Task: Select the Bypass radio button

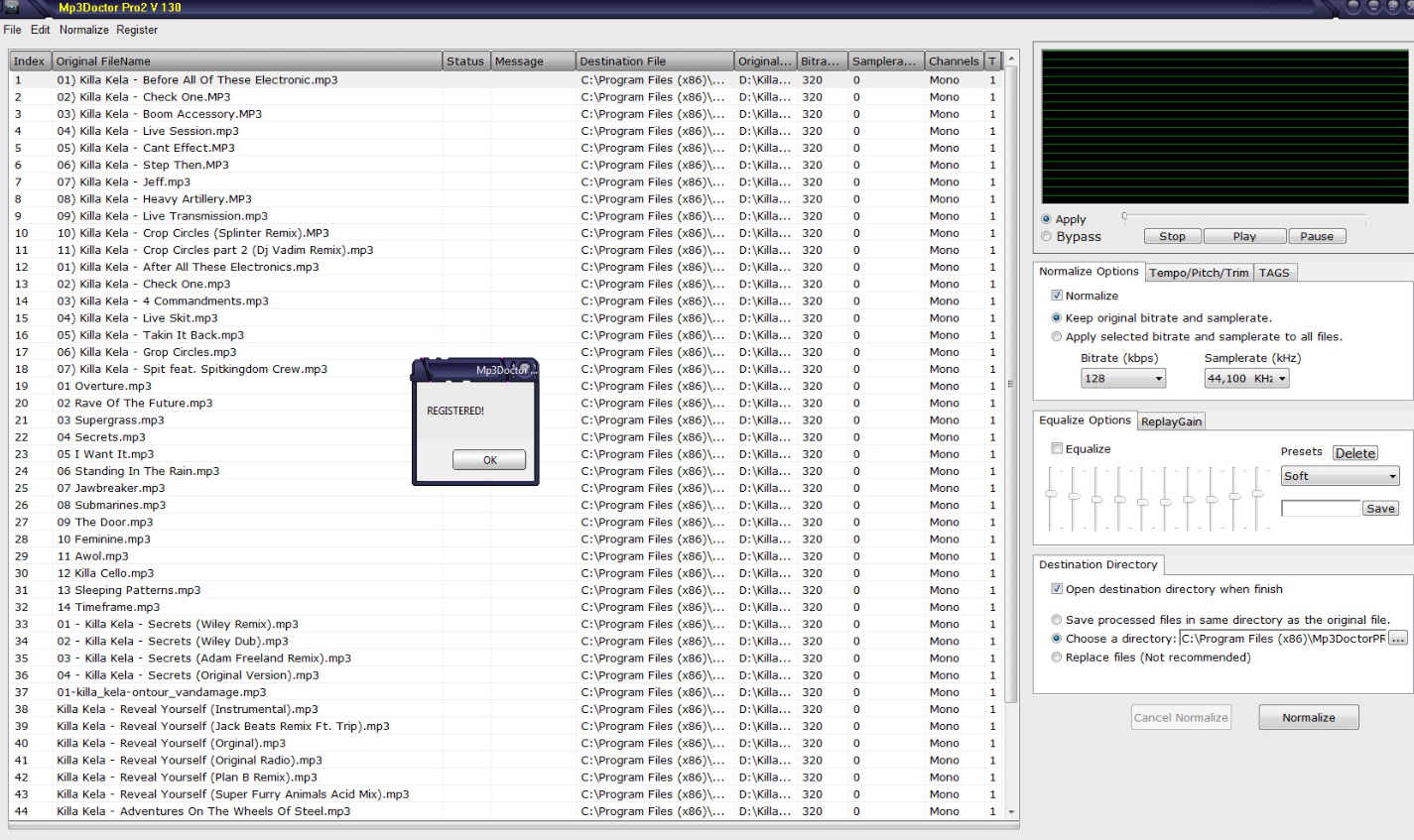Action: pyautogui.click(x=1047, y=237)
